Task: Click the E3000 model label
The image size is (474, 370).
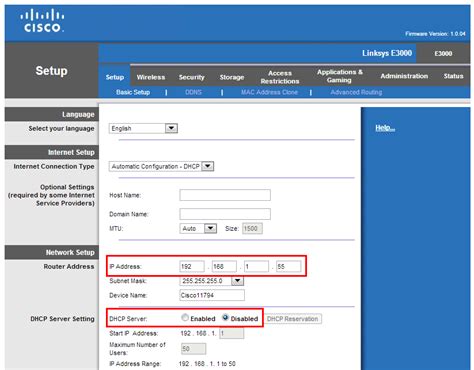Action: click(x=443, y=53)
